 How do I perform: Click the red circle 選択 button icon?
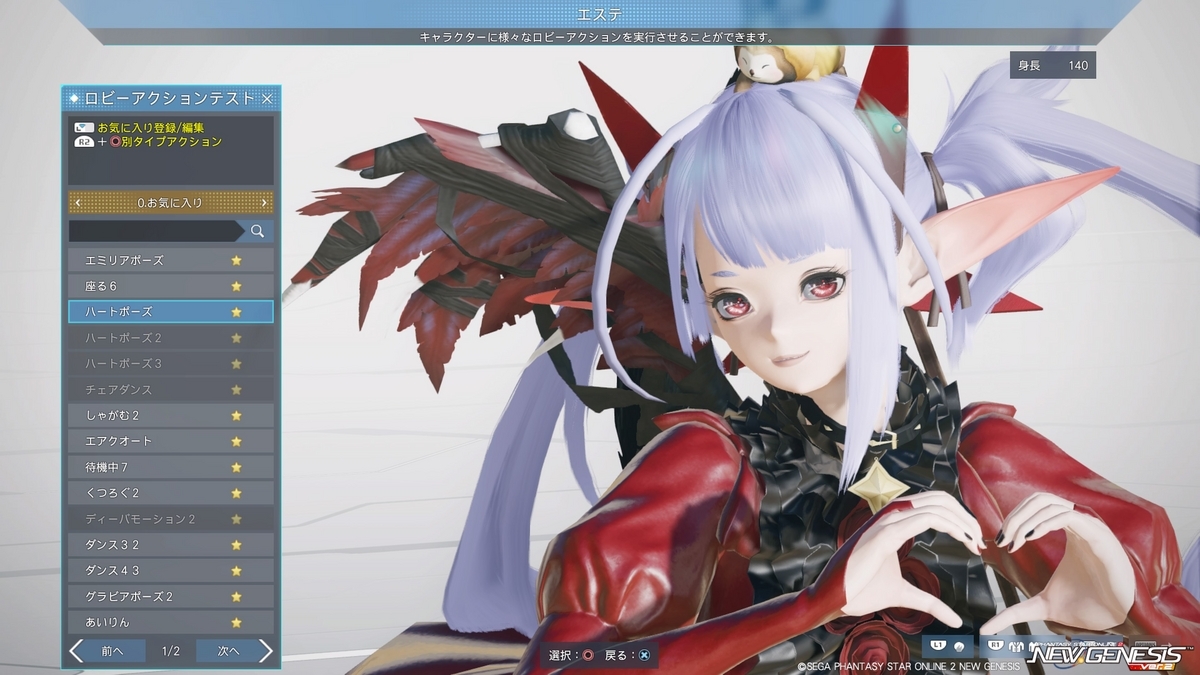[588, 655]
